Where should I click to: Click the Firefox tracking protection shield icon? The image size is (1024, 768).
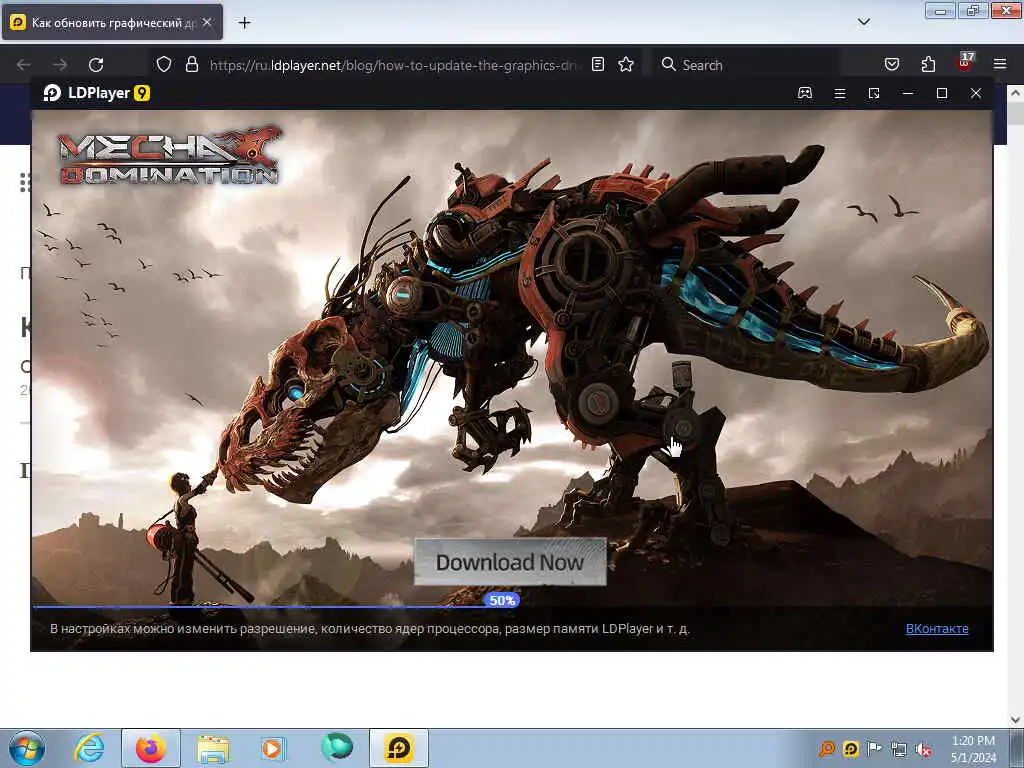(164, 64)
